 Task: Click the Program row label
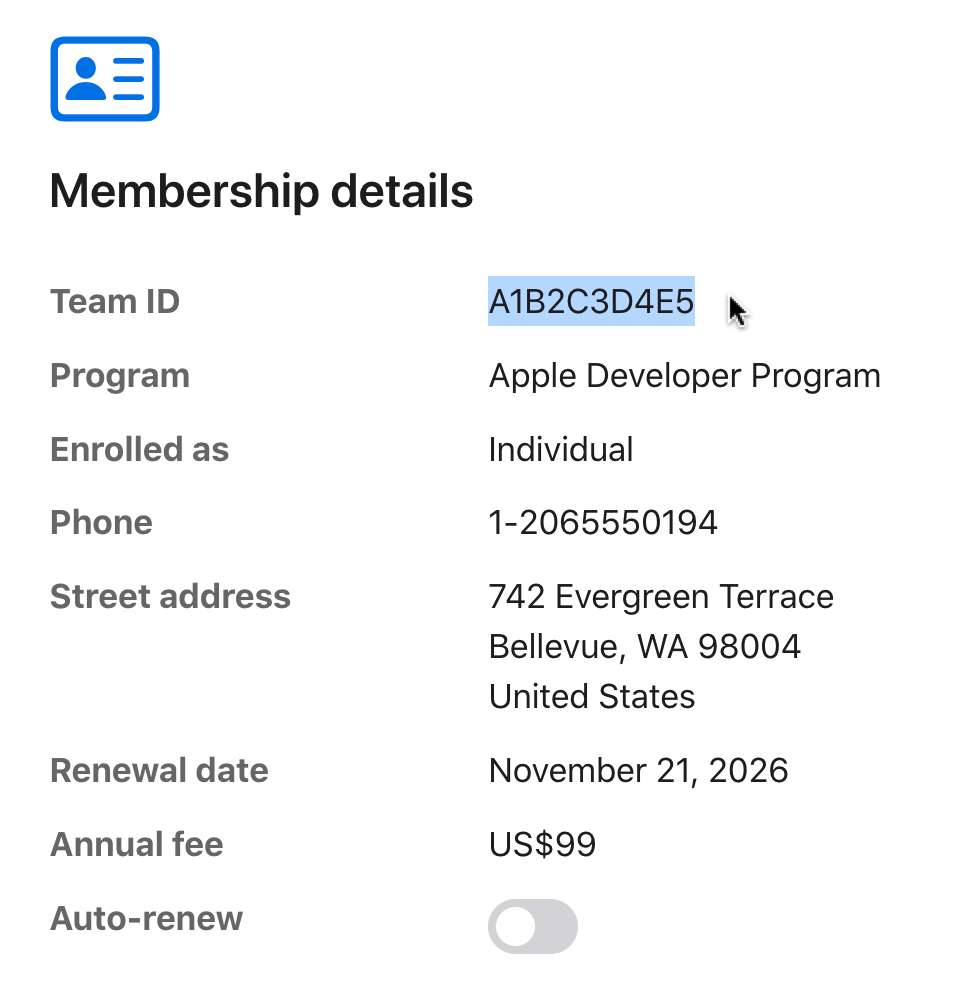119,376
